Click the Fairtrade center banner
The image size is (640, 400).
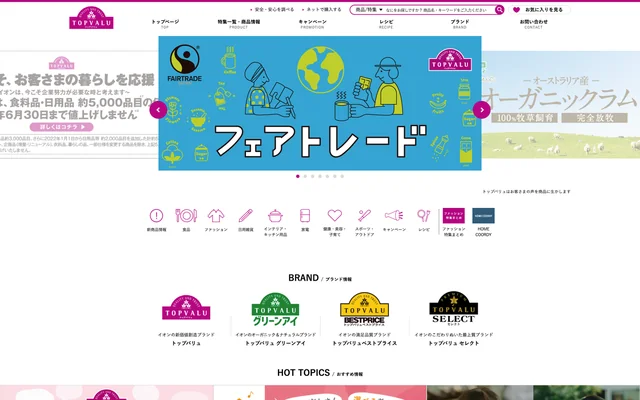click(320, 103)
